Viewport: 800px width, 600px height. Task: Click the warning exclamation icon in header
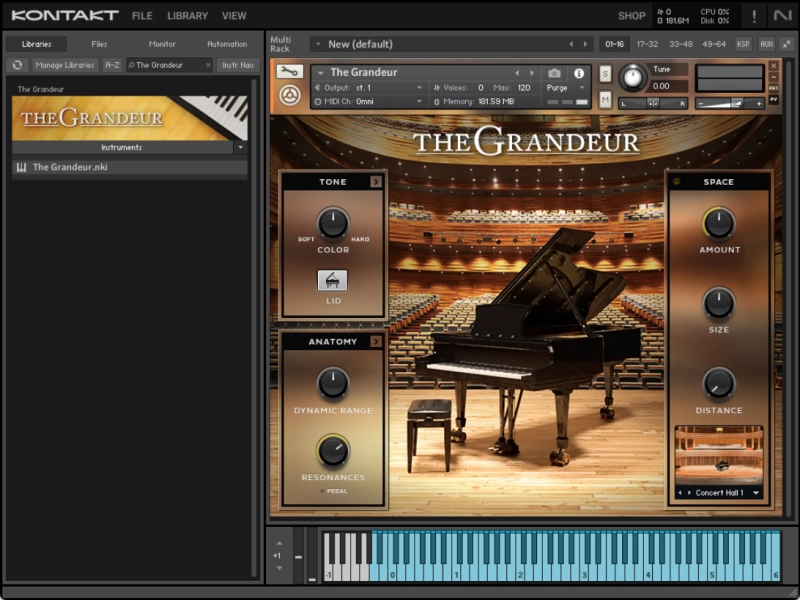point(753,16)
